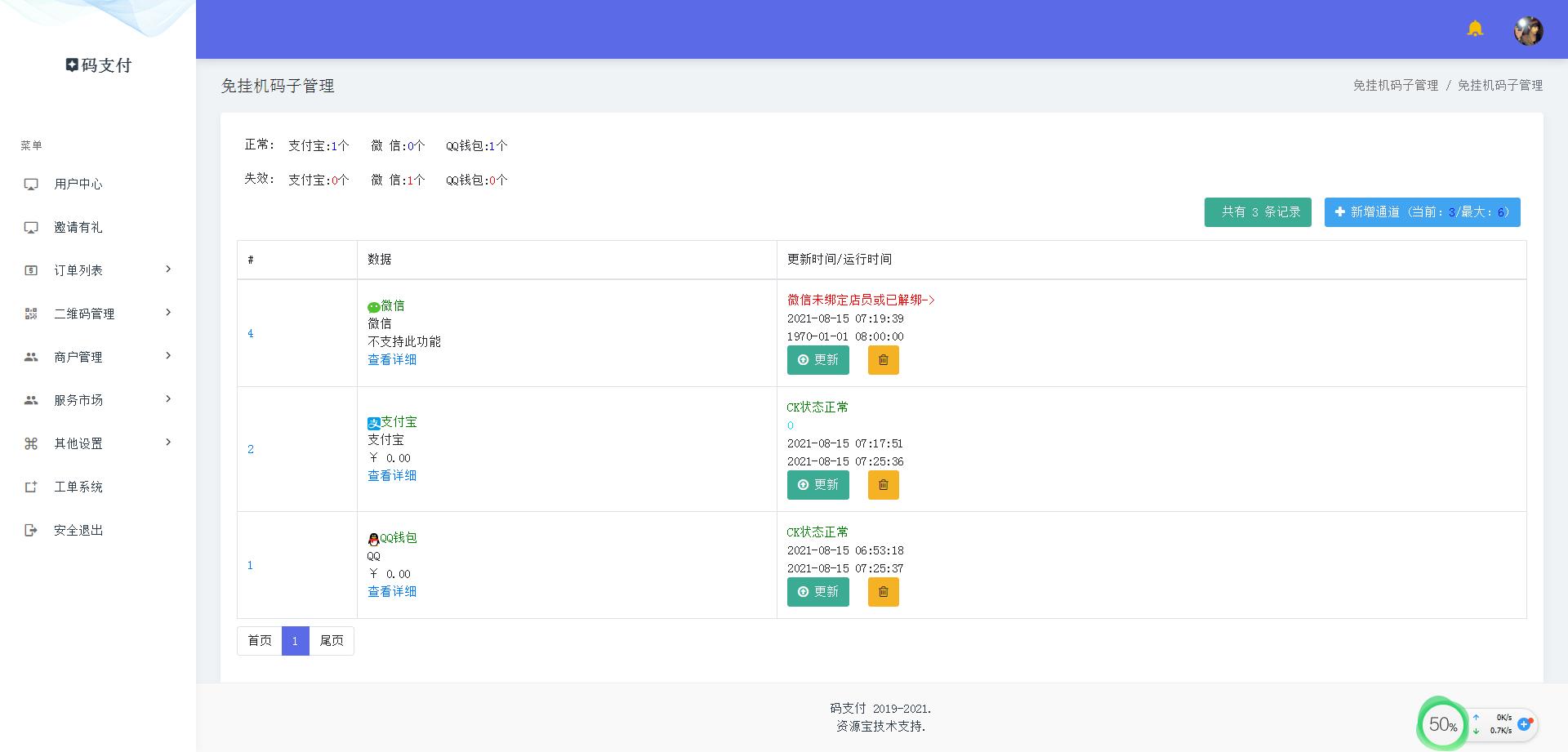Image resolution: width=1568 pixels, height=752 pixels.
Task: Click the blue Alipay icon in row 2
Action: pyautogui.click(x=373, y=423)
